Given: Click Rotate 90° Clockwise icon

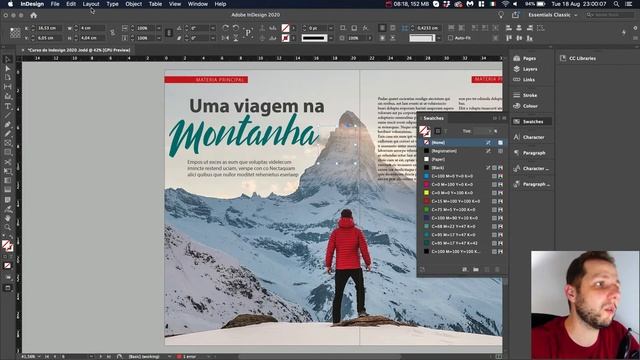Looking at the screenshot, I should [226, 28].
